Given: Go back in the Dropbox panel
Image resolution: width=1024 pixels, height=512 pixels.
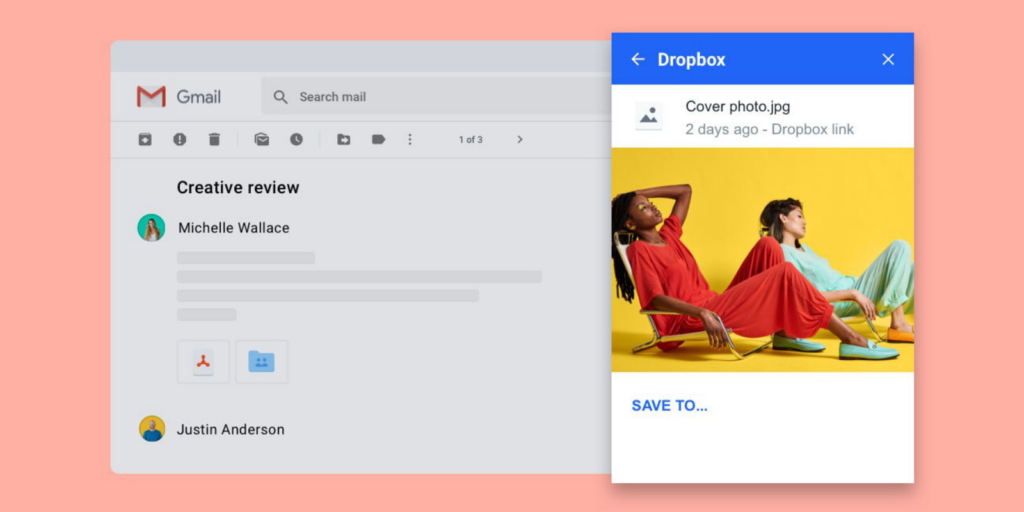Looking at the screenshot, I should (x=637, y=59).
